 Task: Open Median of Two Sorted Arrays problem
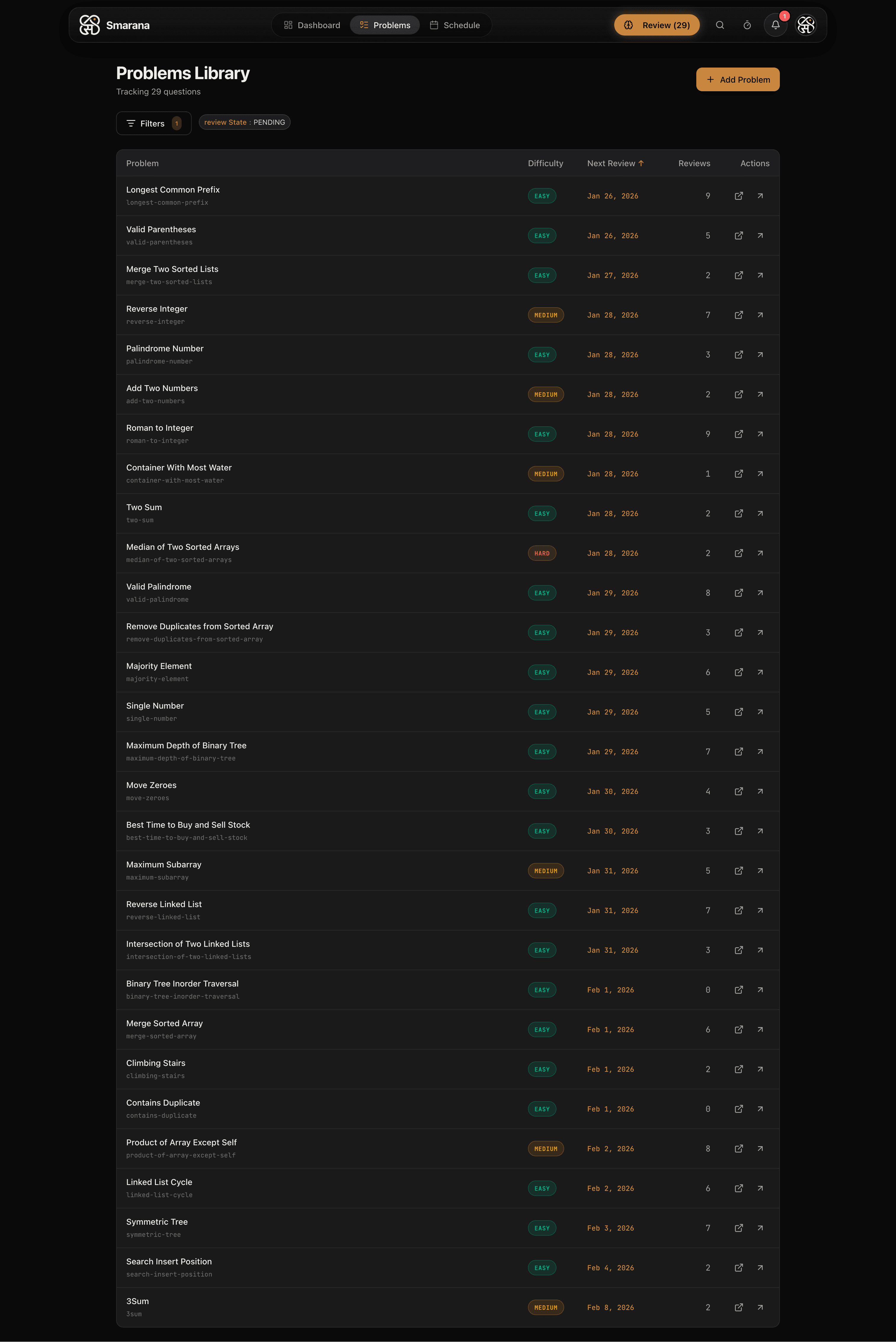click(x=183, y=547)
